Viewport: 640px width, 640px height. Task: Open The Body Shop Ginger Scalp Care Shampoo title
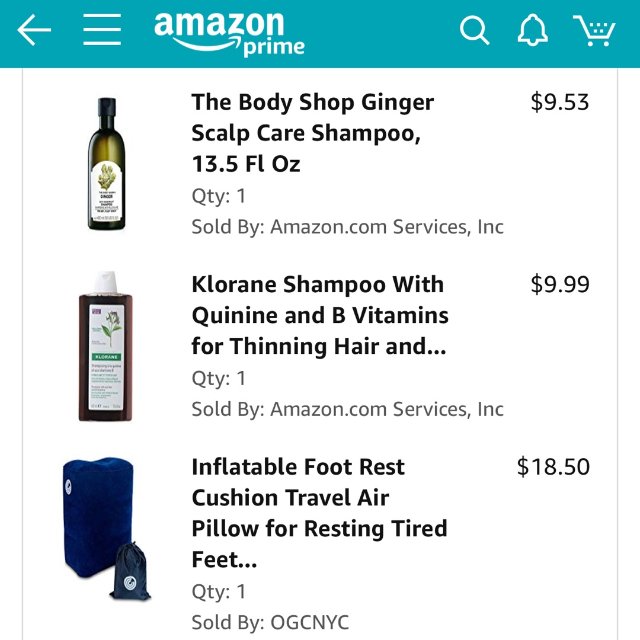coord(312,132)
